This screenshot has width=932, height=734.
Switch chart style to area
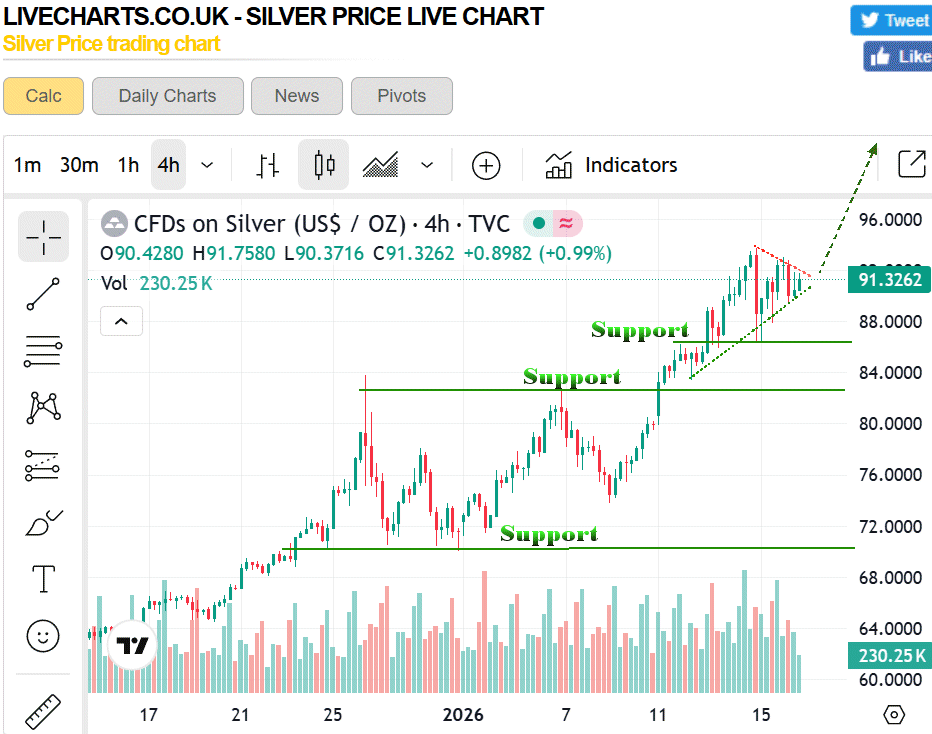381,165
